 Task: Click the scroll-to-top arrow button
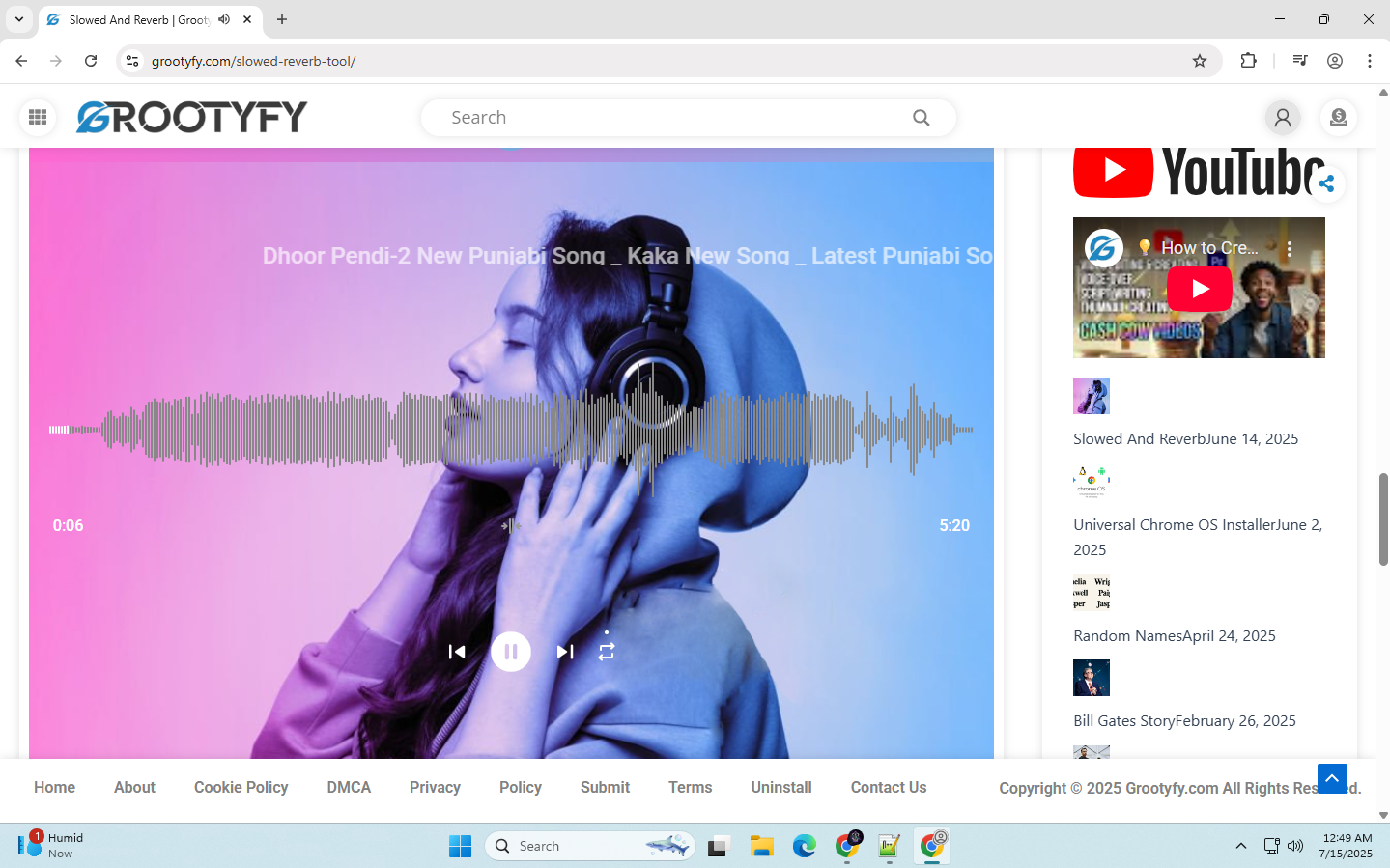[x=1332, y=778]
